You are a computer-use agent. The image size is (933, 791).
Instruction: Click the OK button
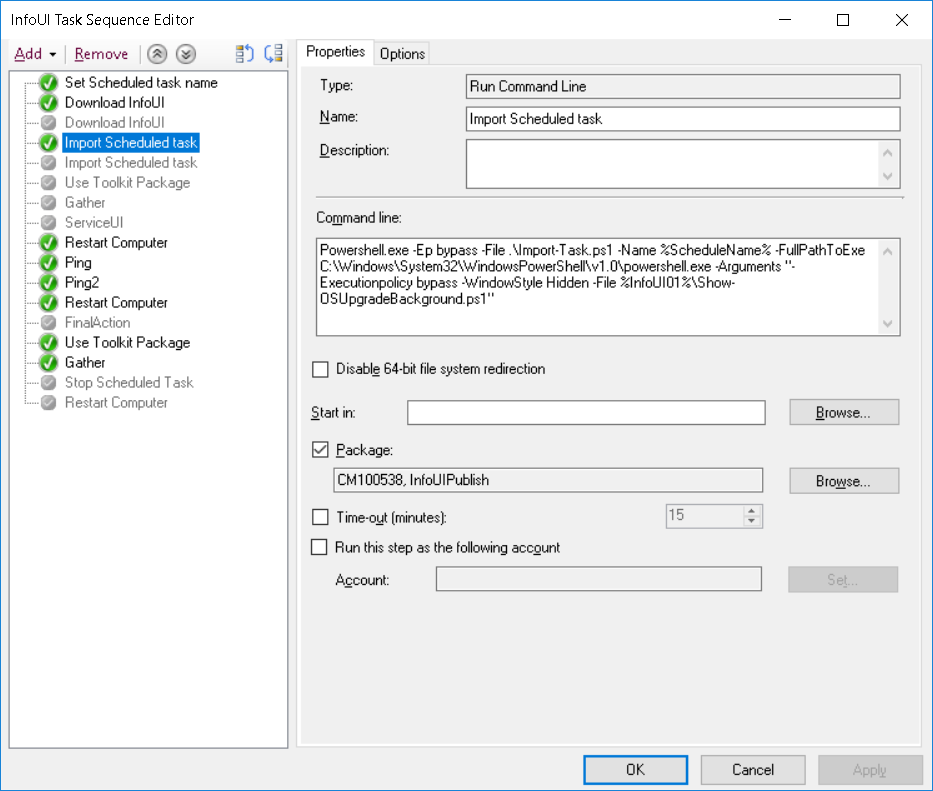click(x=635, y=770)
